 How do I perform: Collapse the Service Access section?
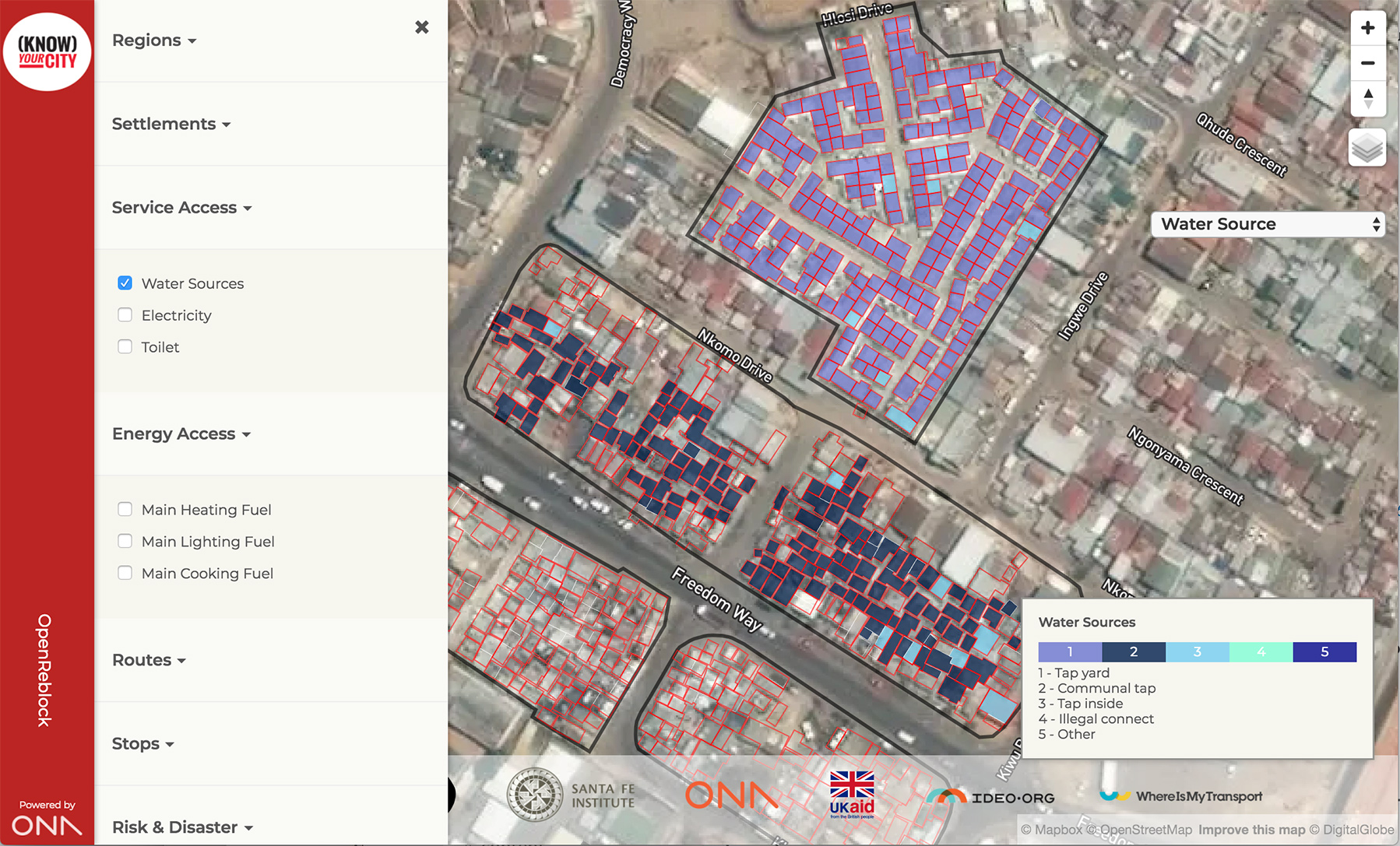coord(181,208)
